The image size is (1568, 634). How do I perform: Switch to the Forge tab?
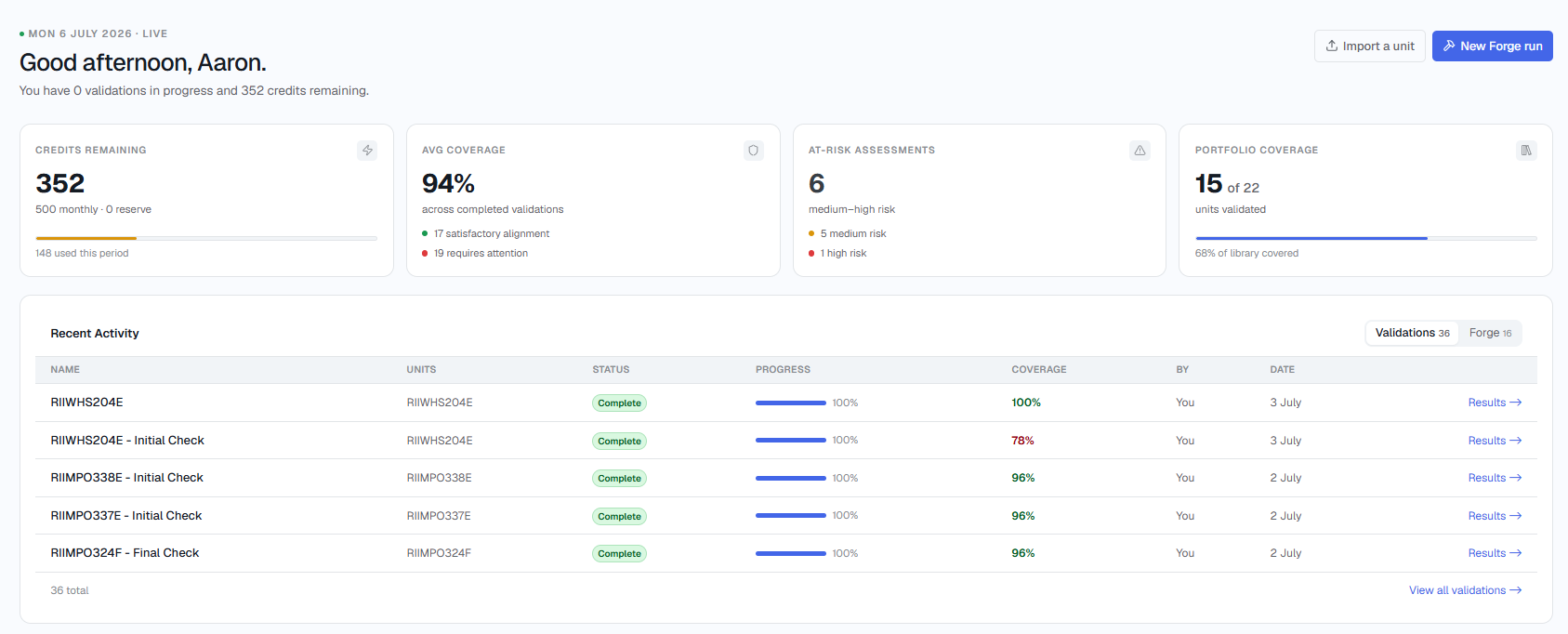coord(1490,333)
